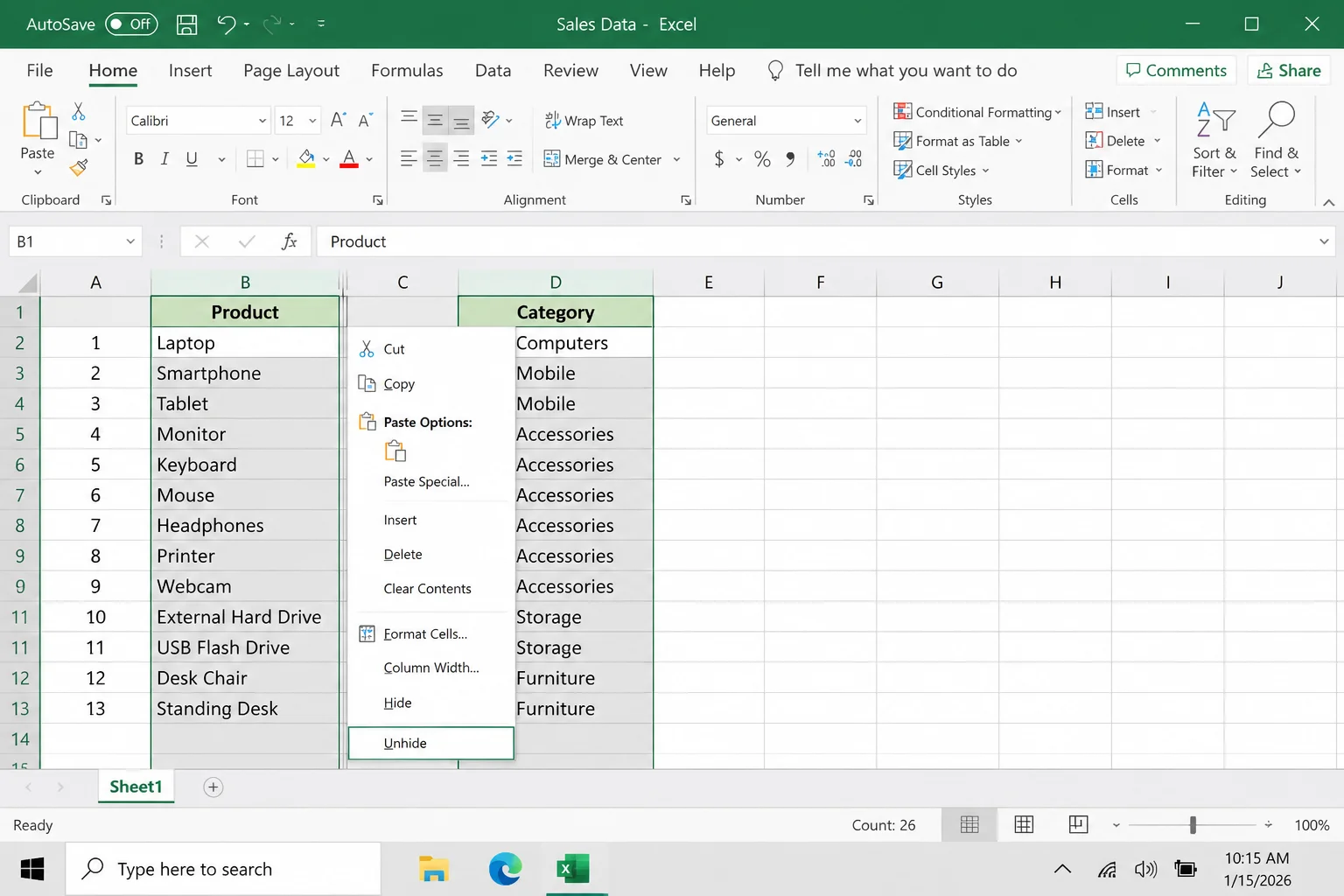The image size is (1344, 896).
Task: Toggle Bold formatting
Action: point(138,158)
